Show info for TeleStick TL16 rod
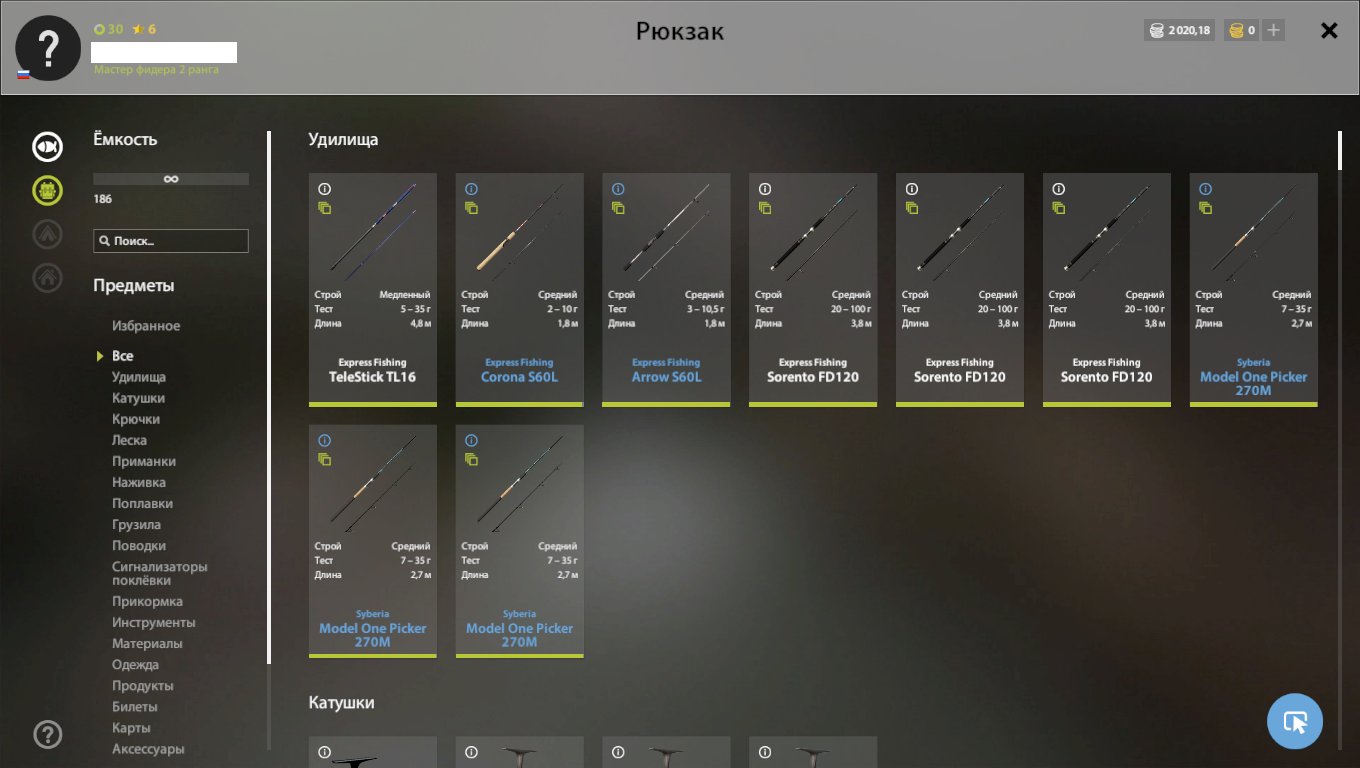Image resolution: width=1360 pixels, height=768 pixels. (x=324, y=189)
